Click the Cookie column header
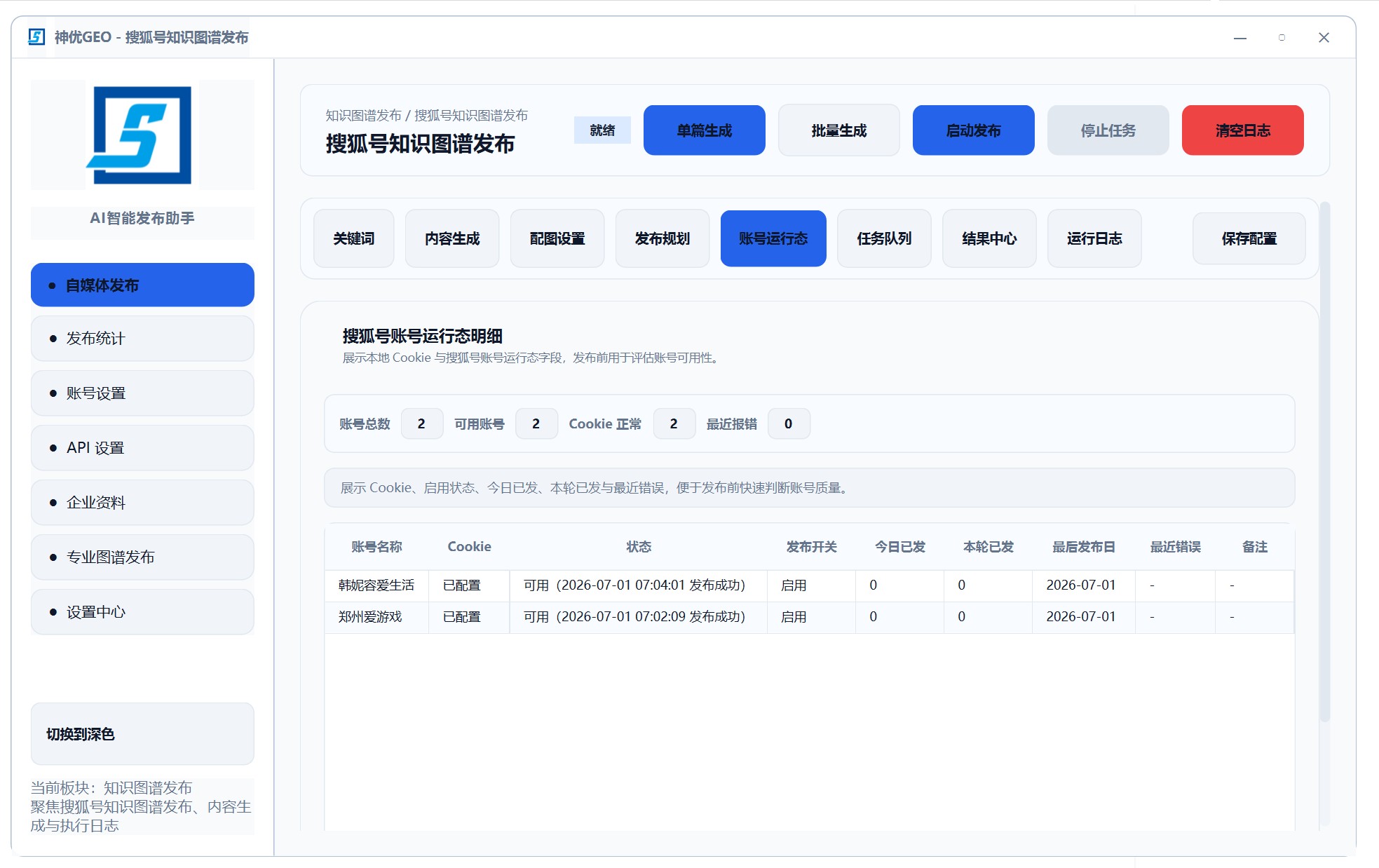The width and height of the screenshot is (1379, 868). tap(469, 547)
